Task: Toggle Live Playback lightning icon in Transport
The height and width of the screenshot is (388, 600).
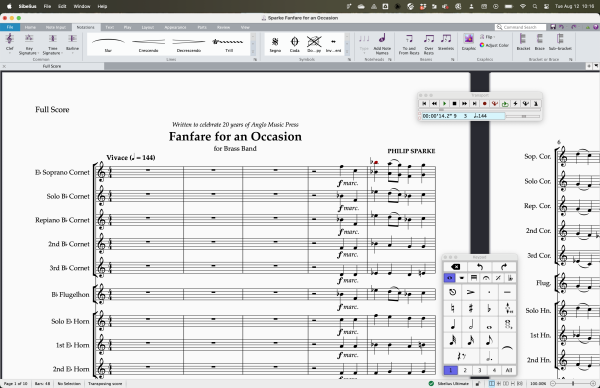Action: pos(515,104)
